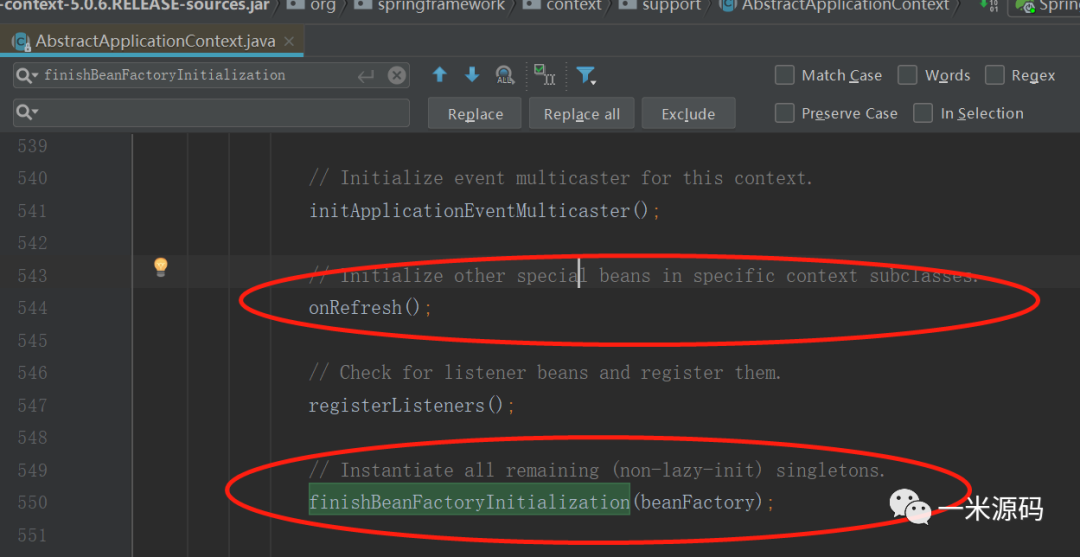Click comment 'Check for listener beans and register them'
The width and height of the screenshot is (1080, 557).
click(546, 372)
